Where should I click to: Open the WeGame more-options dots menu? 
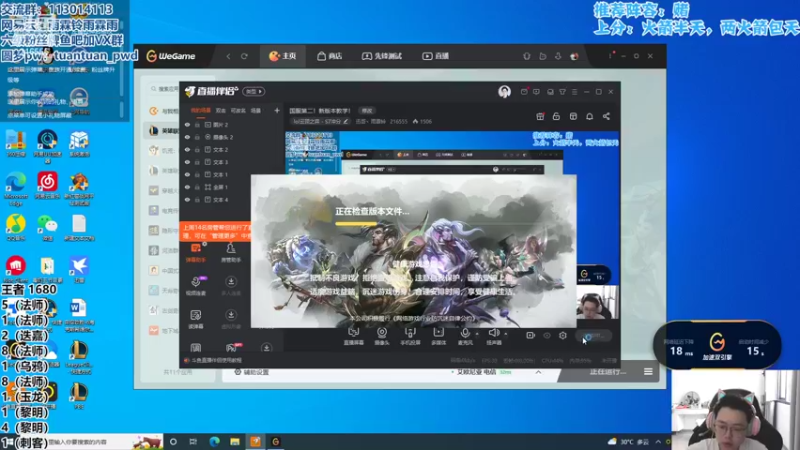(x=610, y=56)
